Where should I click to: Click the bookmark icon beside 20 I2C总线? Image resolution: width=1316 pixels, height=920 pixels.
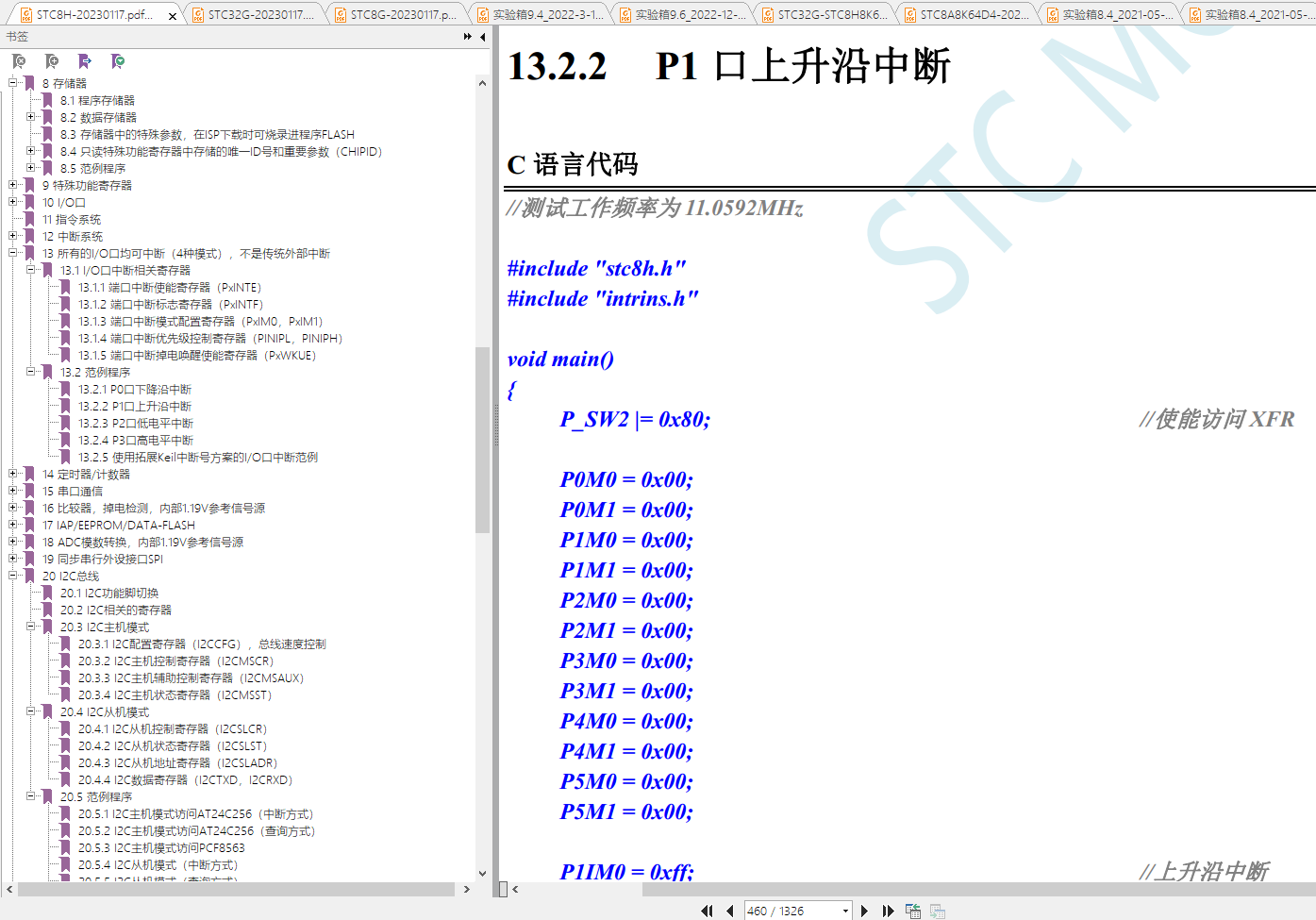click(x=30, y=577)
